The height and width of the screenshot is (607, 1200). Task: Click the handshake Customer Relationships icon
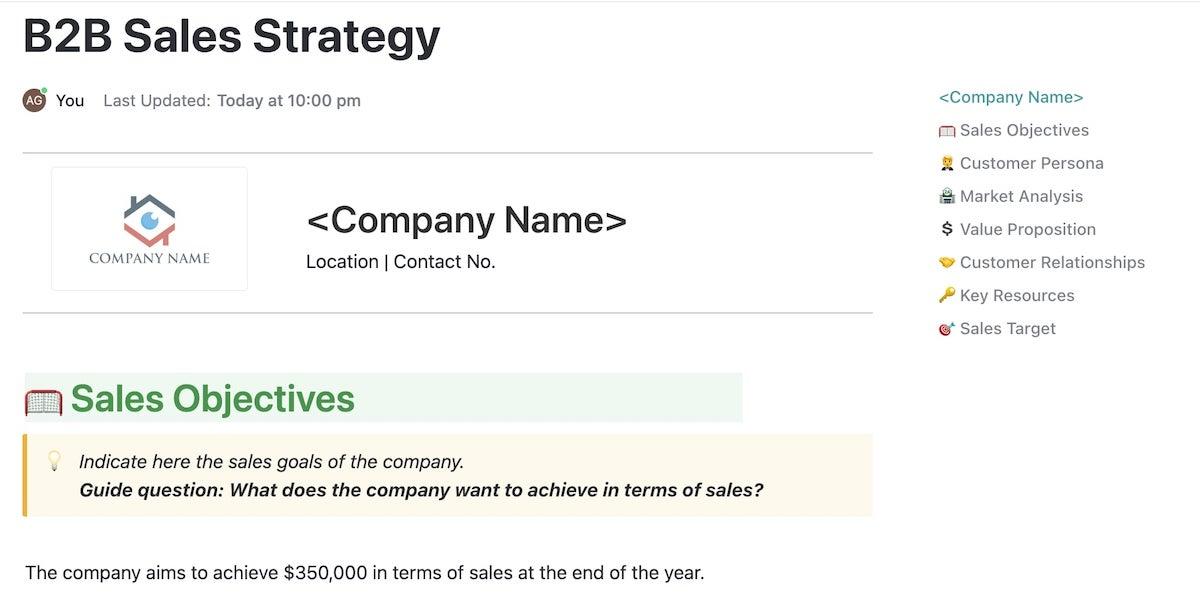tap(946, 263)
